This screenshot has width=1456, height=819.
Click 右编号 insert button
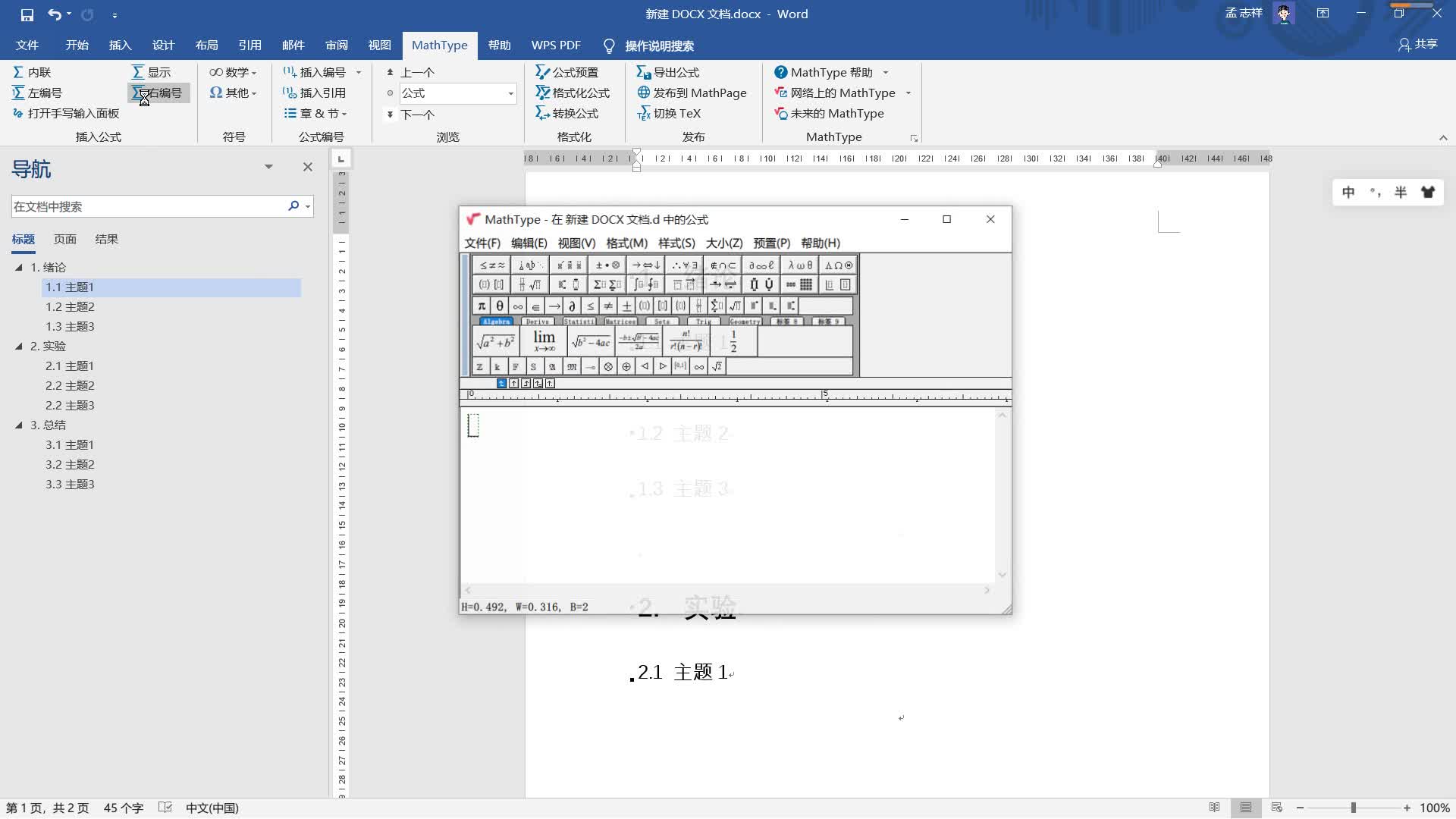[x=158, y=93]
